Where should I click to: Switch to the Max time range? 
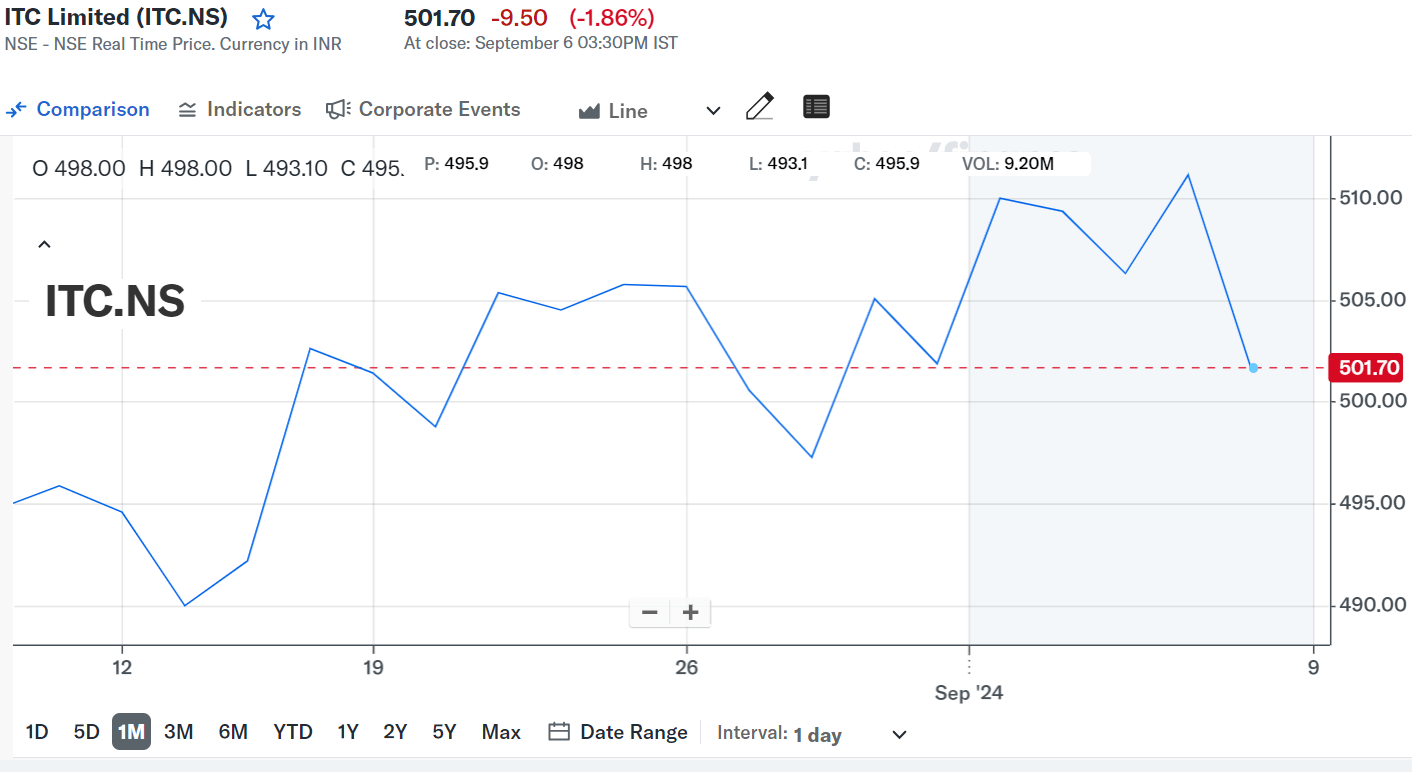501,731
